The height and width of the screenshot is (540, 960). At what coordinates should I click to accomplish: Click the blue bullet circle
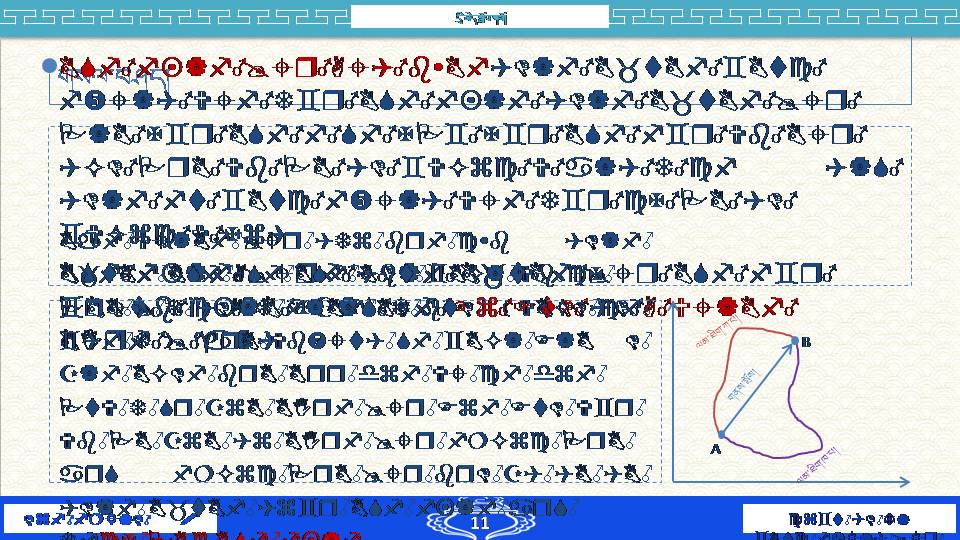48,66
